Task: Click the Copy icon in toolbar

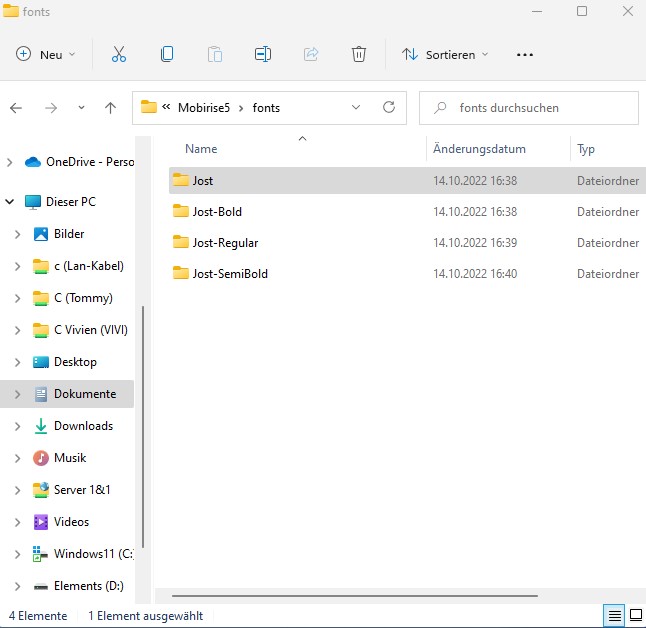Action: (x=167, y=55)
